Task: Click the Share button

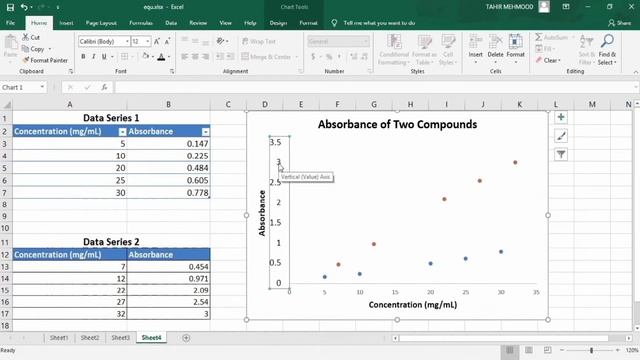Action: point(619,23)
